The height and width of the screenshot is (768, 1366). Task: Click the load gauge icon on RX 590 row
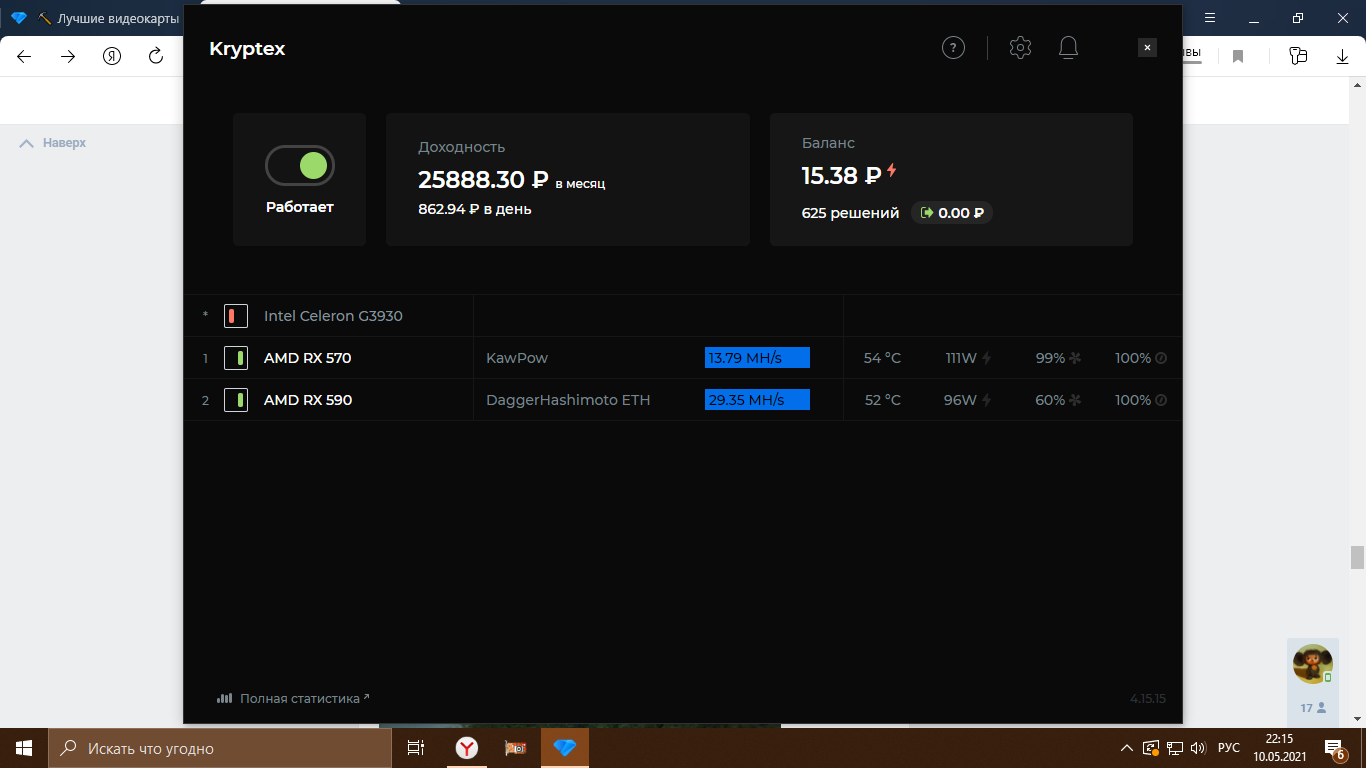tap(1161, 400)
